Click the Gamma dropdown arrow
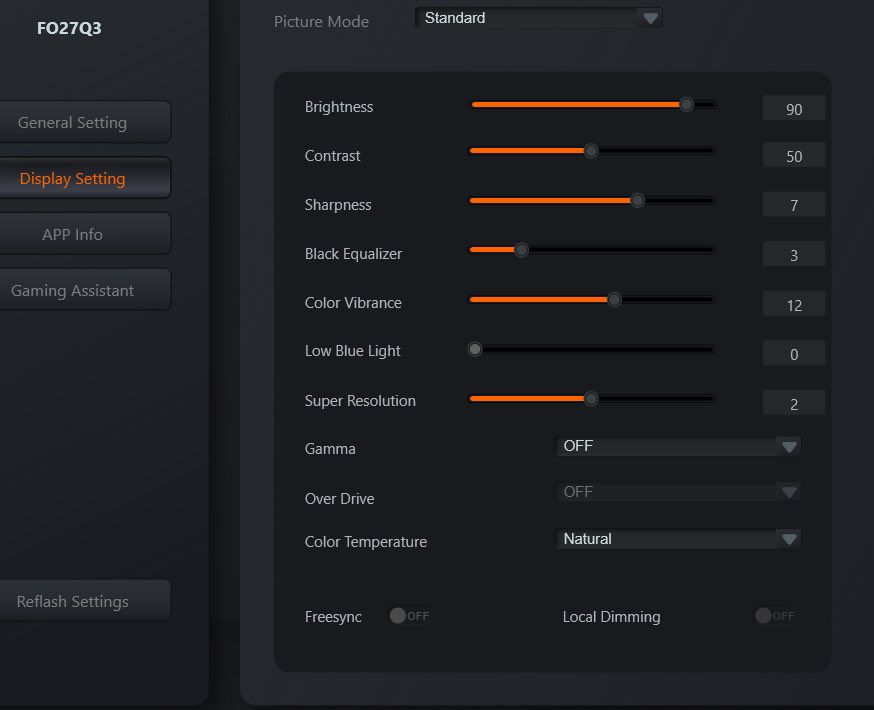 point(789,447)
